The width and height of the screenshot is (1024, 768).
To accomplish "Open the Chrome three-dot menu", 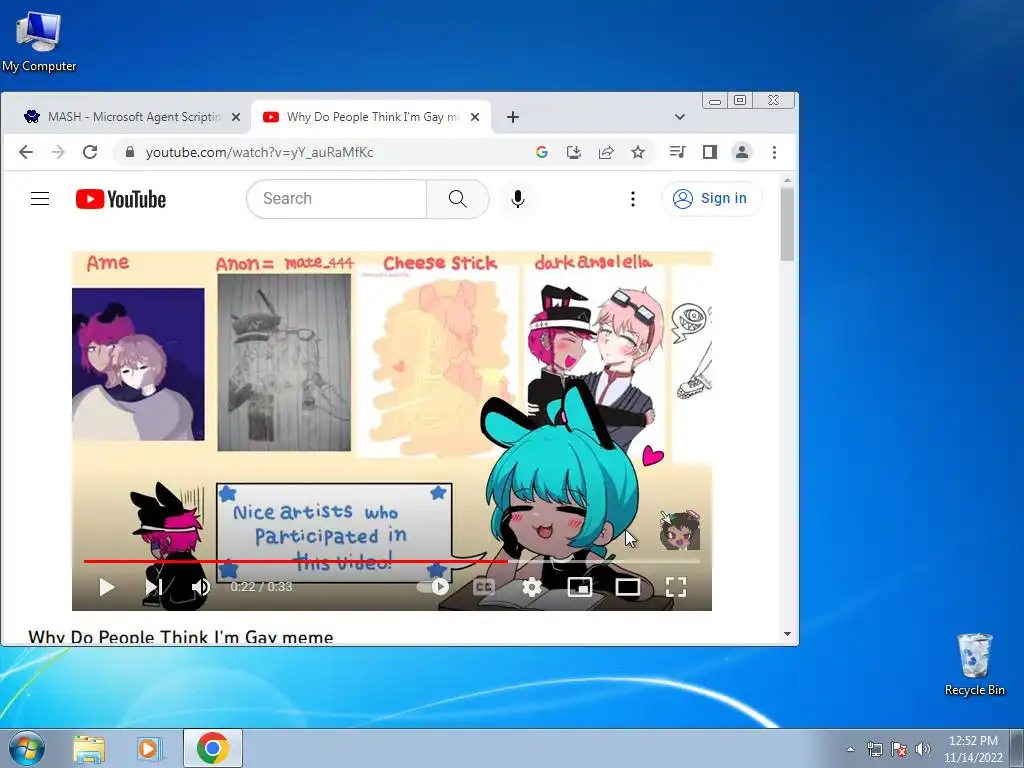I will click(x=775, y=152).
